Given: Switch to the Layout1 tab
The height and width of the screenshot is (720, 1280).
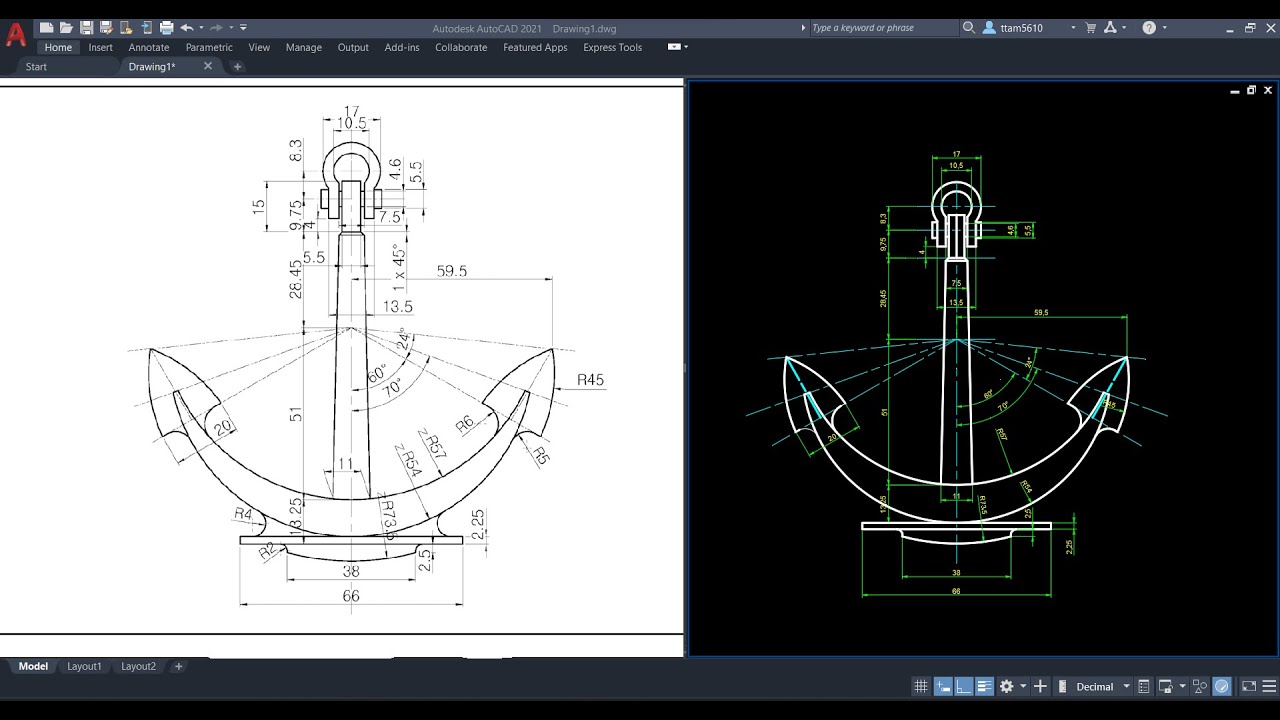Looking at the screenshot, I should (x=84, y=666).
